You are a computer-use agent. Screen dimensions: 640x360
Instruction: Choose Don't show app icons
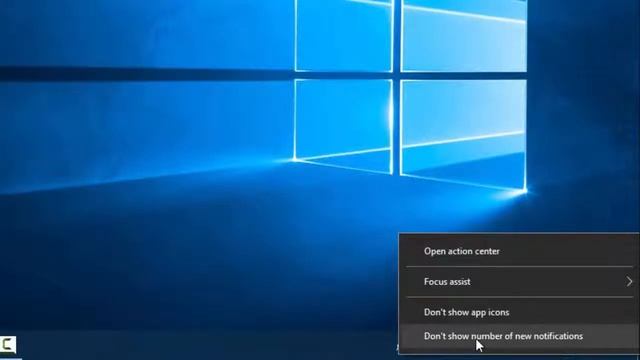coord(519,312)
